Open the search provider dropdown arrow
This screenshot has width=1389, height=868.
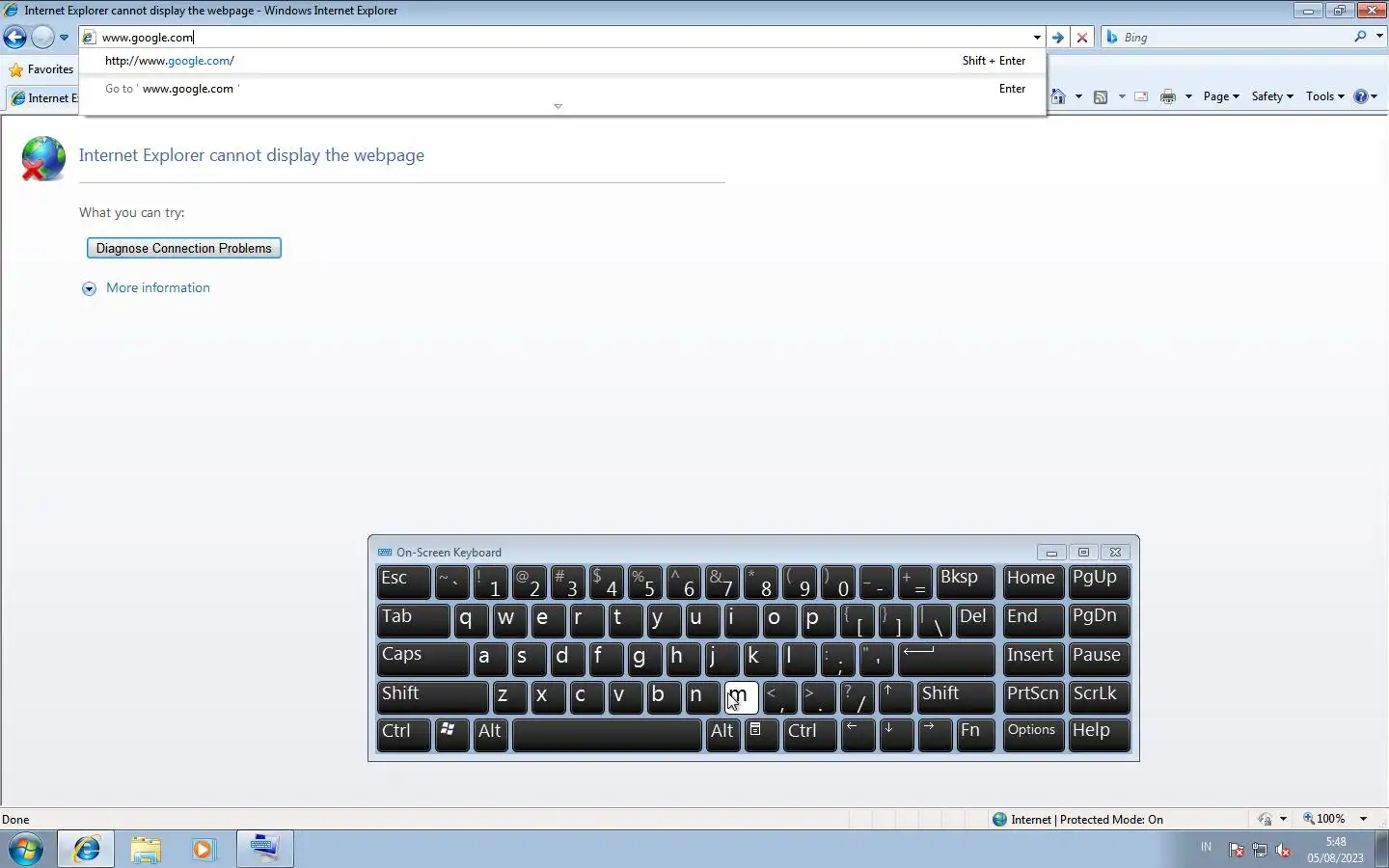1379,37
